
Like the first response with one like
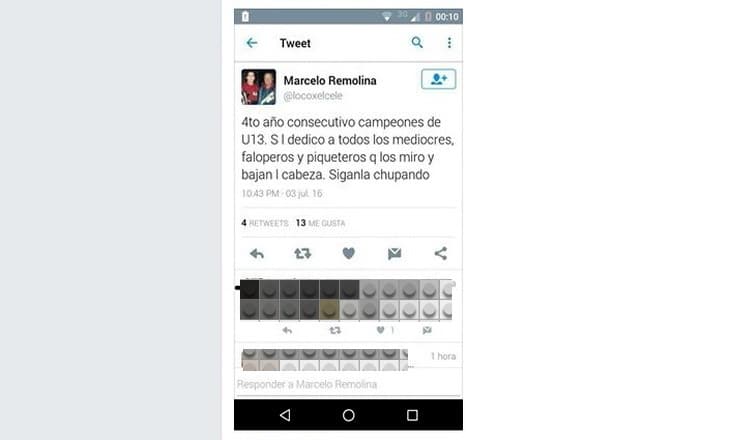point(385,330)
